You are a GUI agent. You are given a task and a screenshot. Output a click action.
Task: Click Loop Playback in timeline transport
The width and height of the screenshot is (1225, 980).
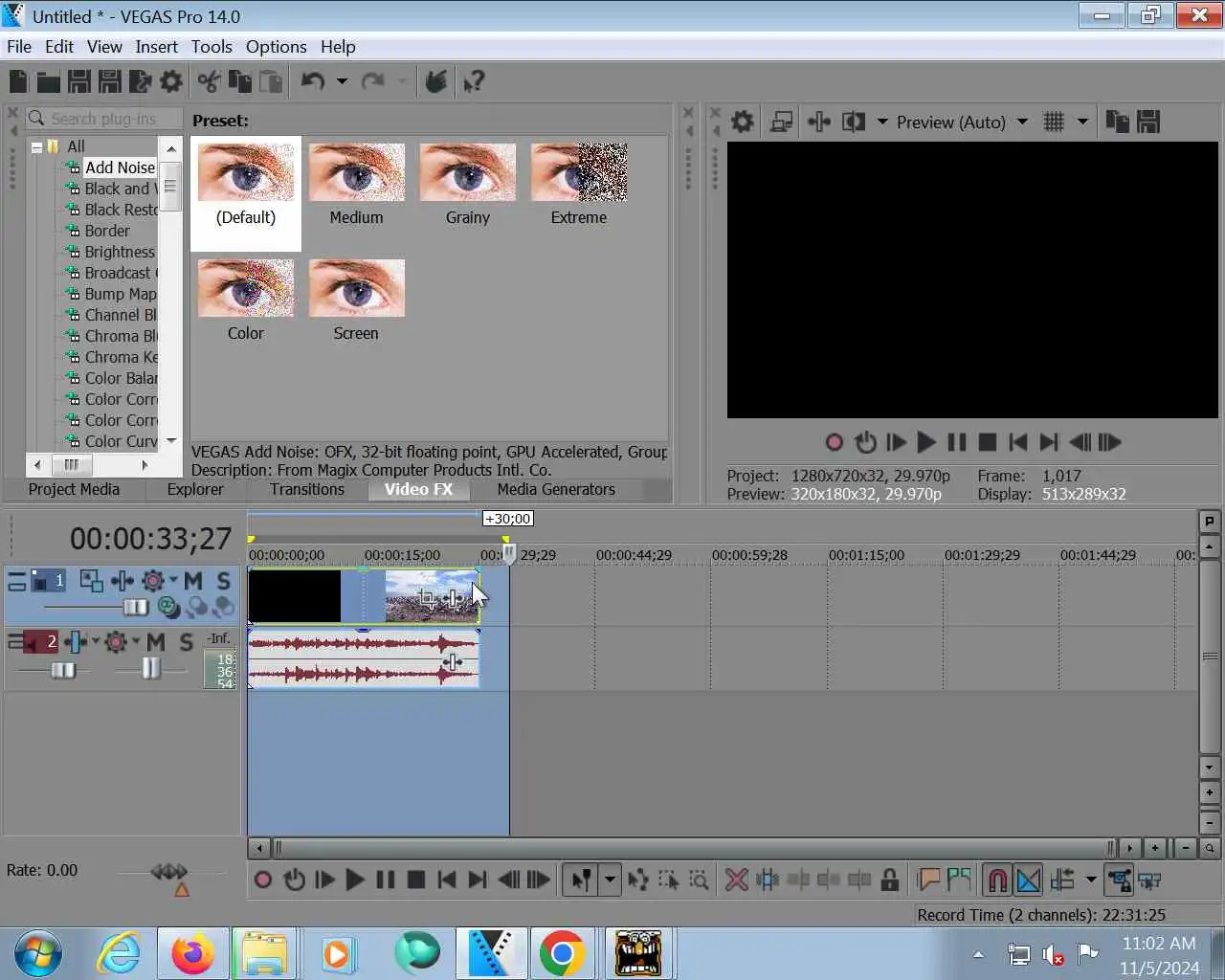294,880
